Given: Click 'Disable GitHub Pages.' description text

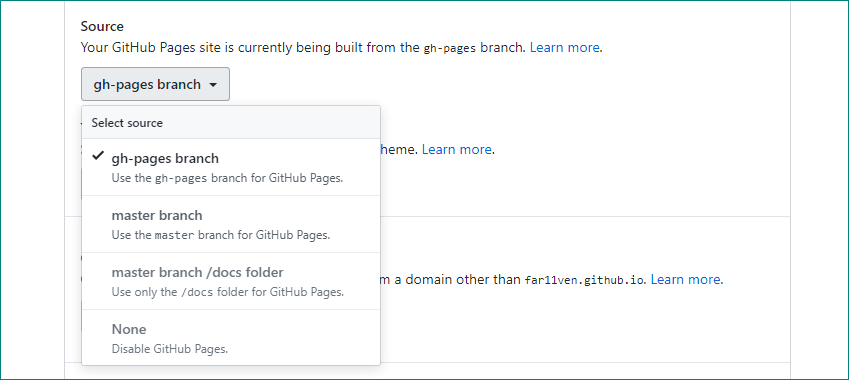Looking at the screenshot, I should 169,349.
